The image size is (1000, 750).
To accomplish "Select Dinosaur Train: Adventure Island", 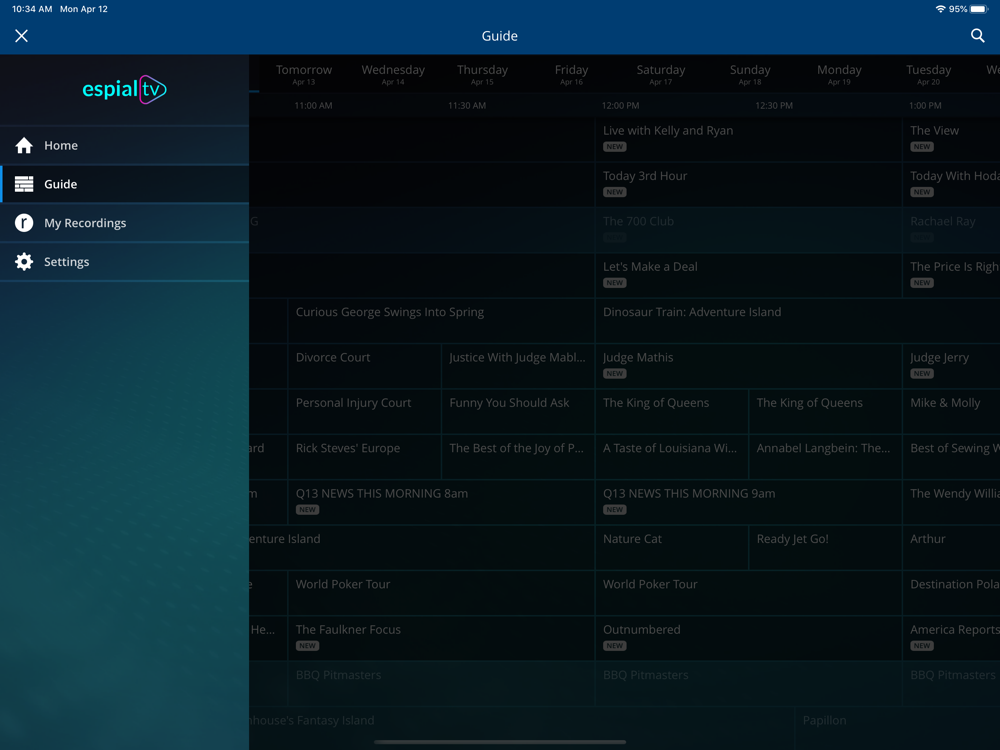I will tap(798, 321).
